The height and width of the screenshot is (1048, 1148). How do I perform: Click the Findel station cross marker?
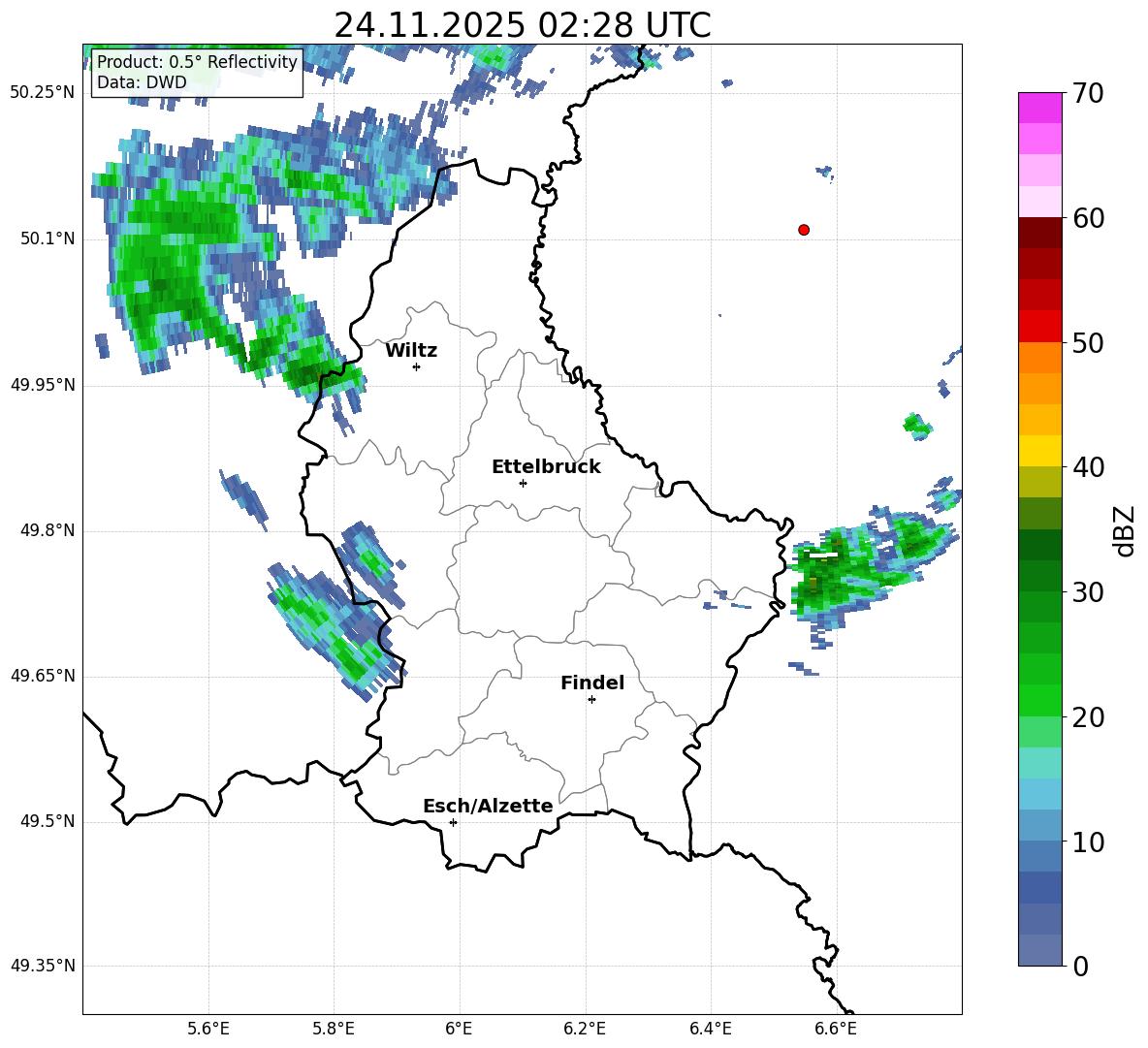[591, 700]
